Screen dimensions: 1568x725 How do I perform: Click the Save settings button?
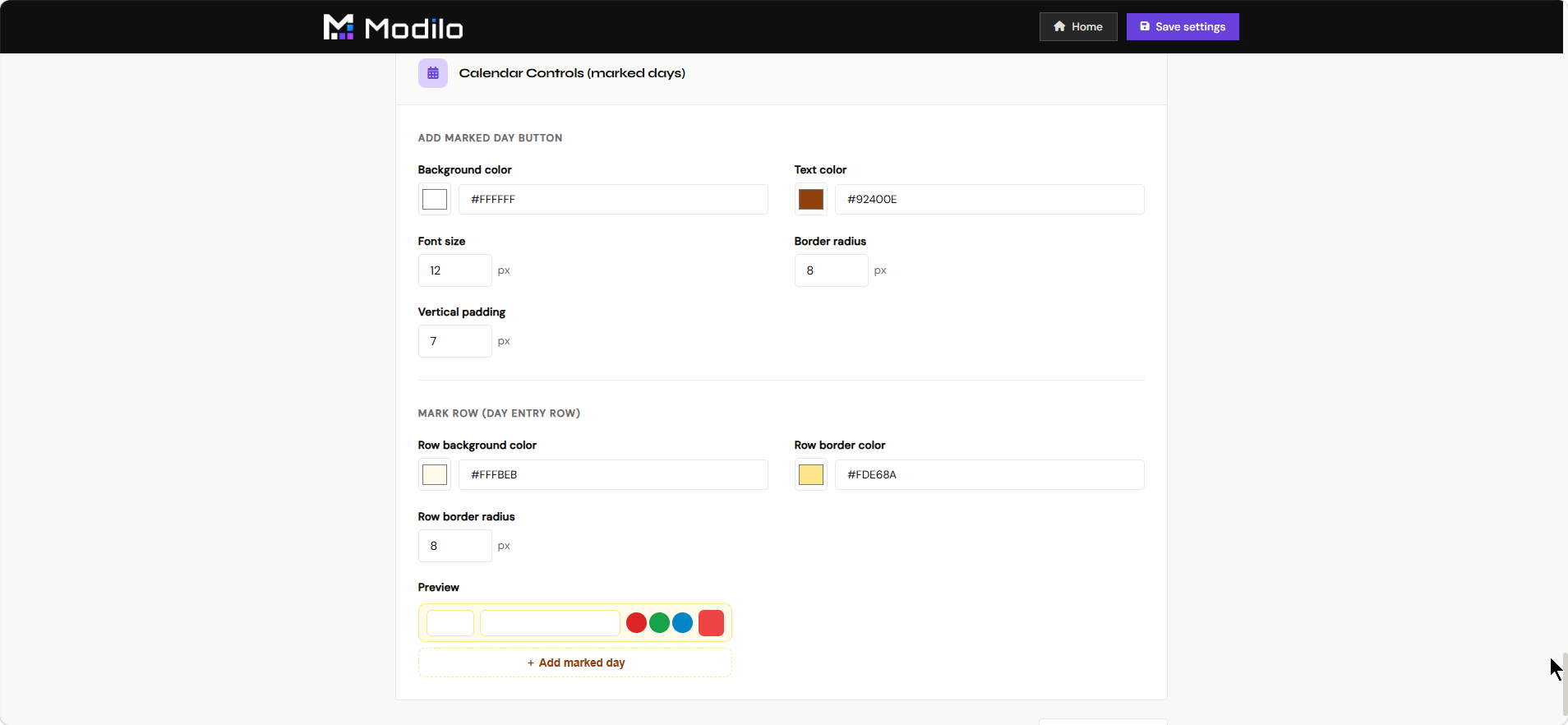[1183, 26]
